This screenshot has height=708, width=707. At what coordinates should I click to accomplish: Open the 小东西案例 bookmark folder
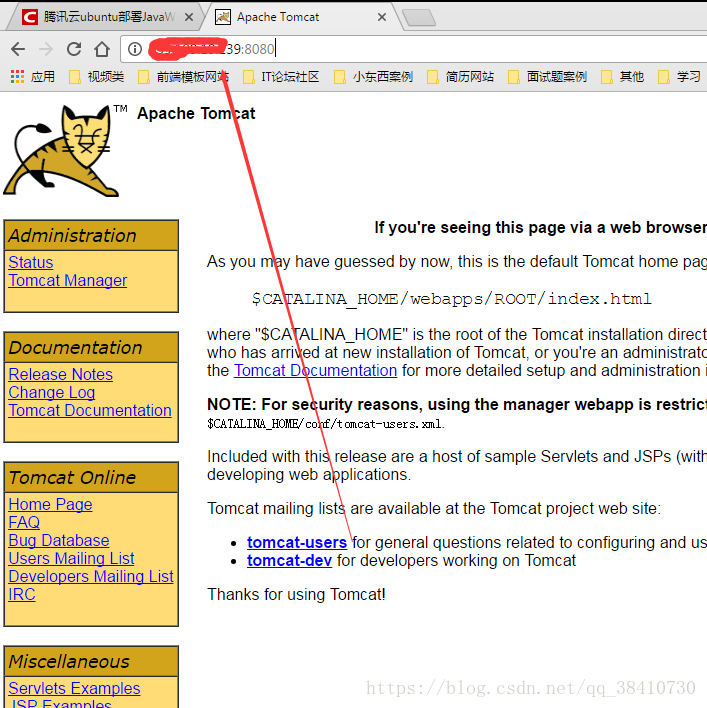(x=373, y=77)
